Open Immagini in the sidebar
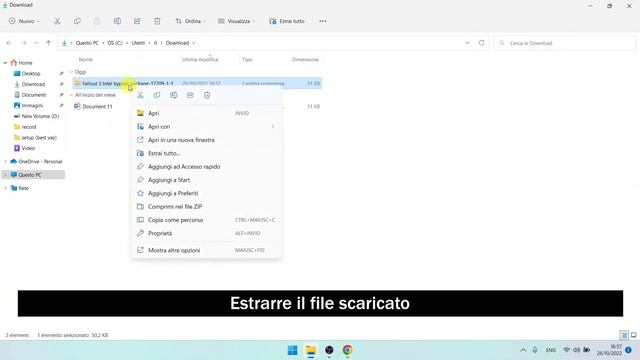640x360 pixels. (32, 105)
